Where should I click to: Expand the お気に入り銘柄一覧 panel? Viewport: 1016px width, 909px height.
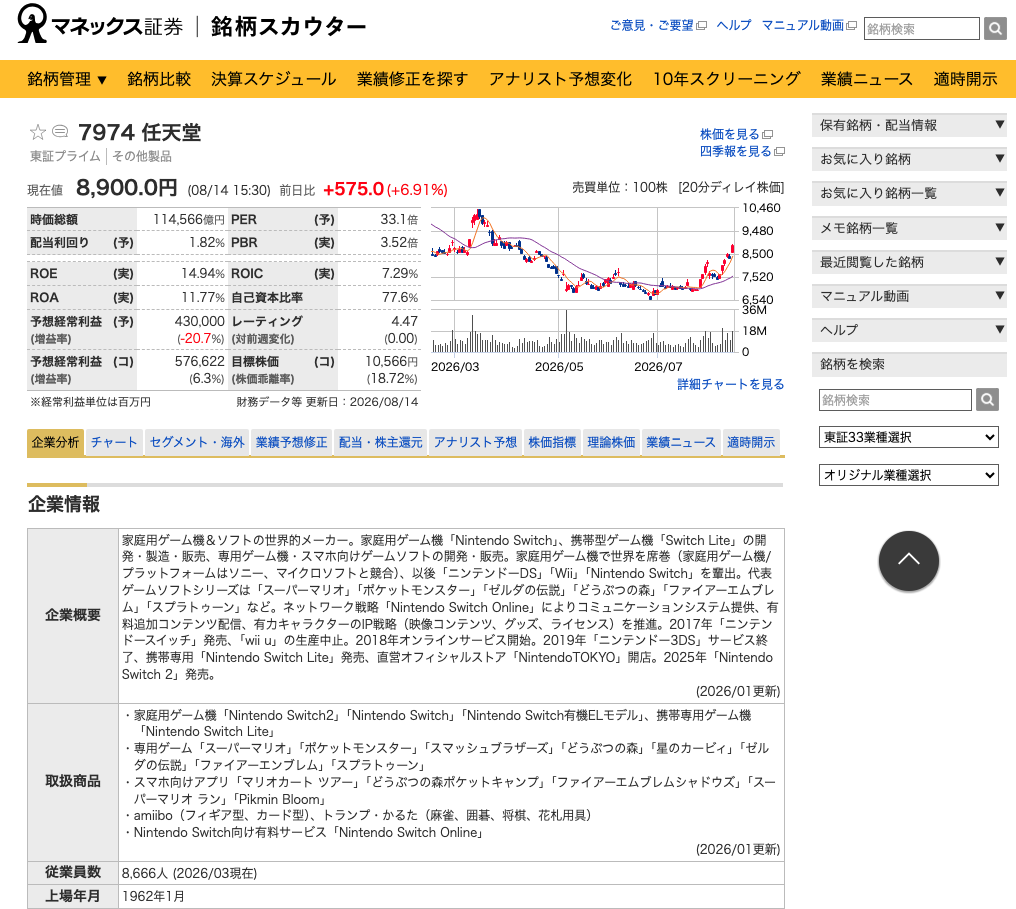click(x=909, y=193)
